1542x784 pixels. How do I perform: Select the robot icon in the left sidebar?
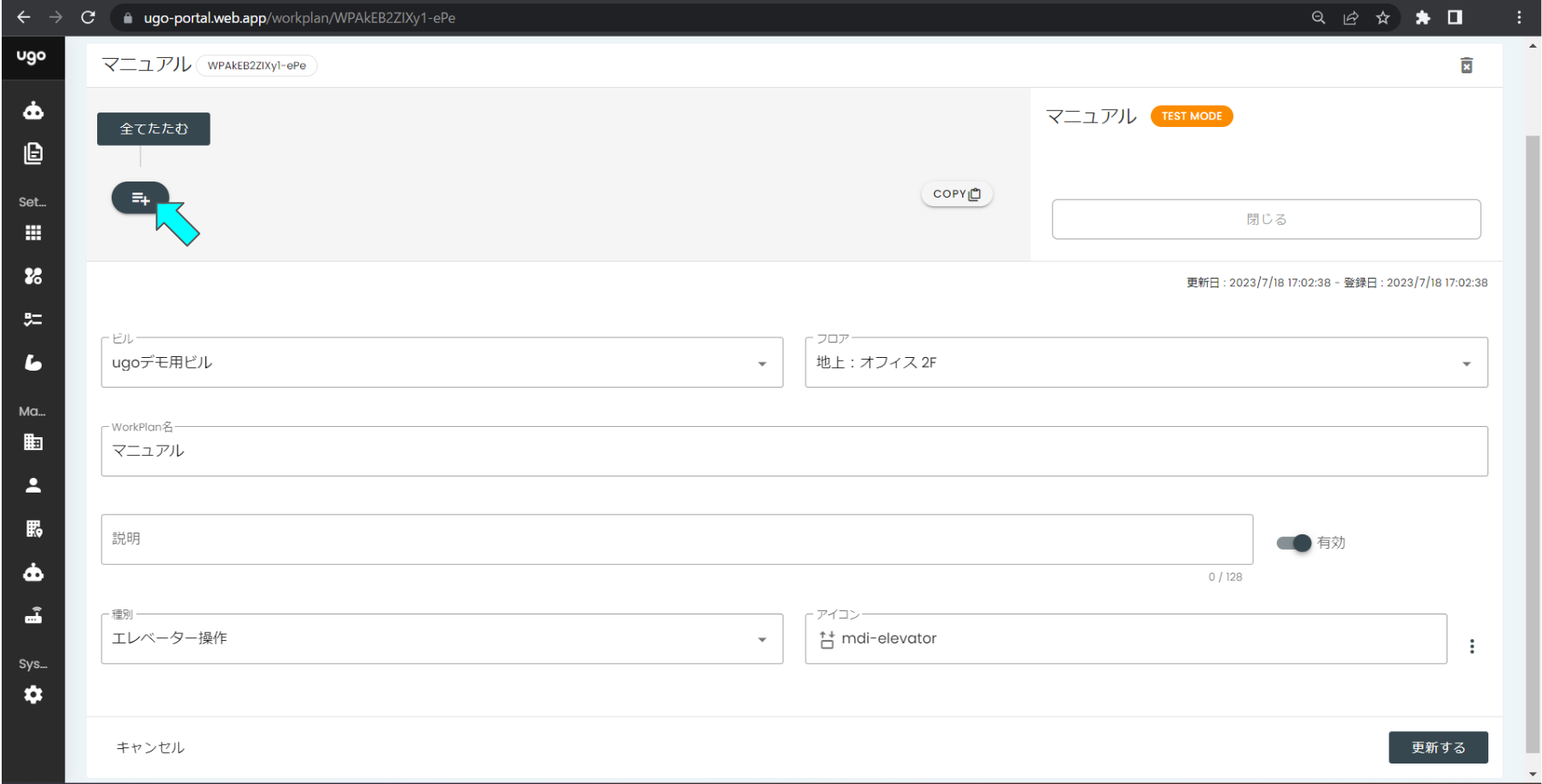tap(33, 109)
